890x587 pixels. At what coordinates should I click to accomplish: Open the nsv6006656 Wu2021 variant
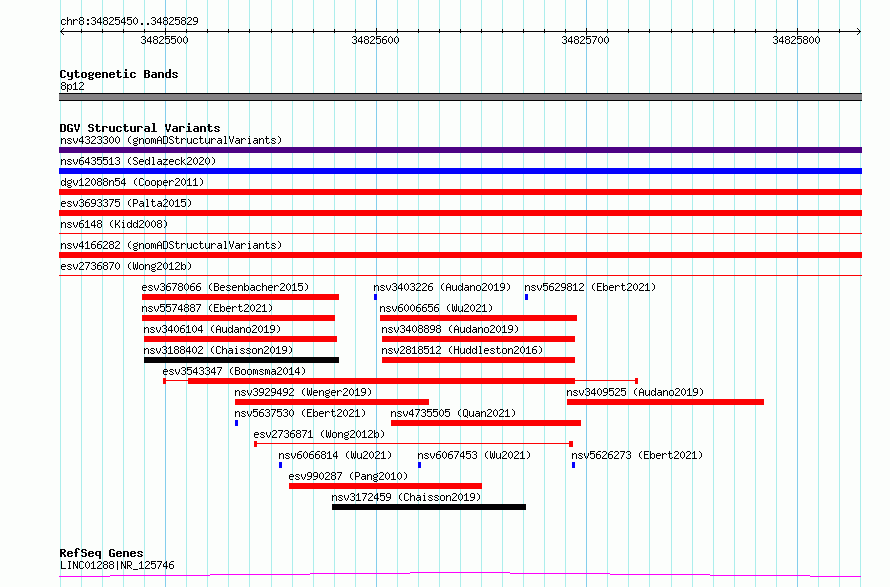pyautogui.click(x=436, y=308)
